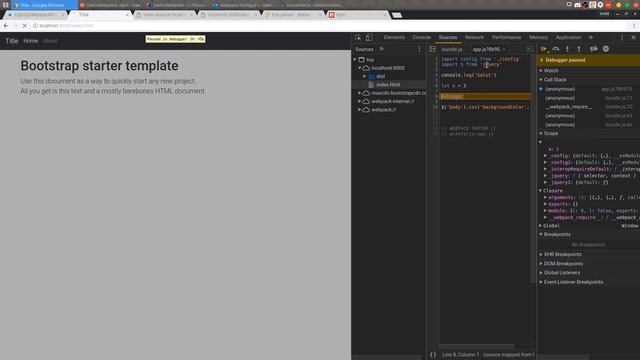Expand the webpack:// node

click(x=360, y=110)
